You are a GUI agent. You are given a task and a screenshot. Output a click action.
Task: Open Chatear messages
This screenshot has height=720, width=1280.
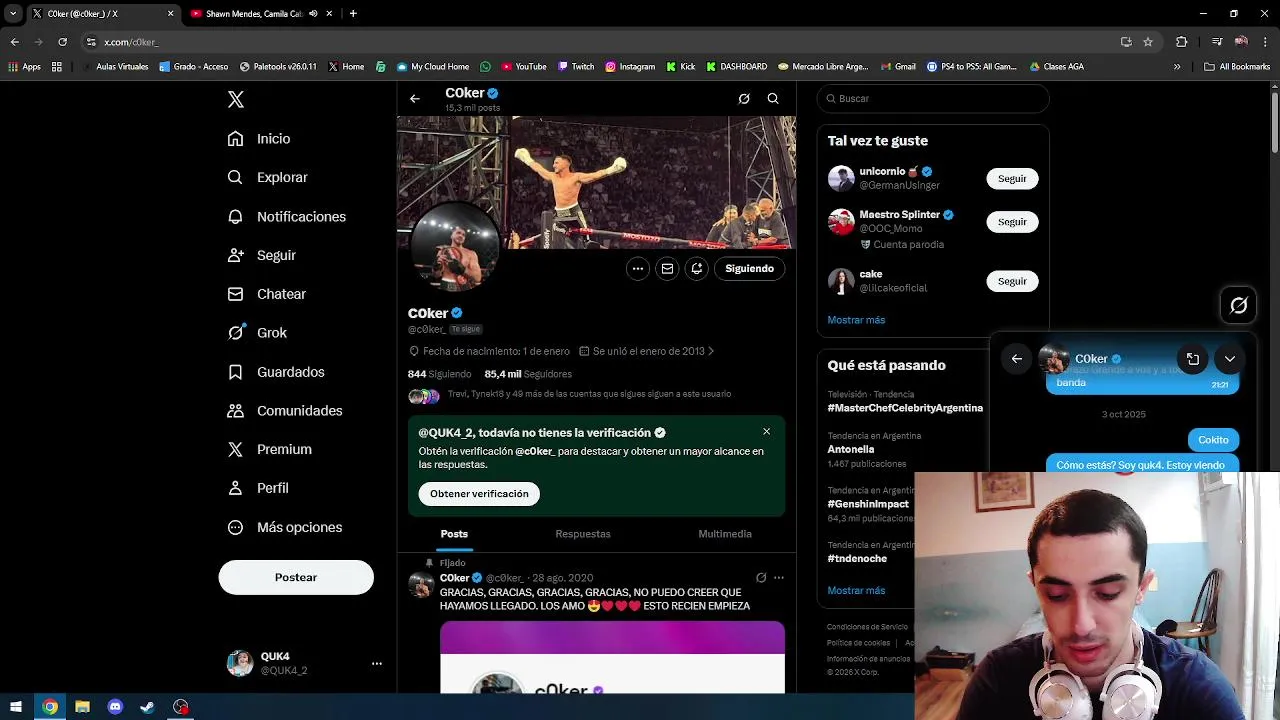click(x=266, y=294)
